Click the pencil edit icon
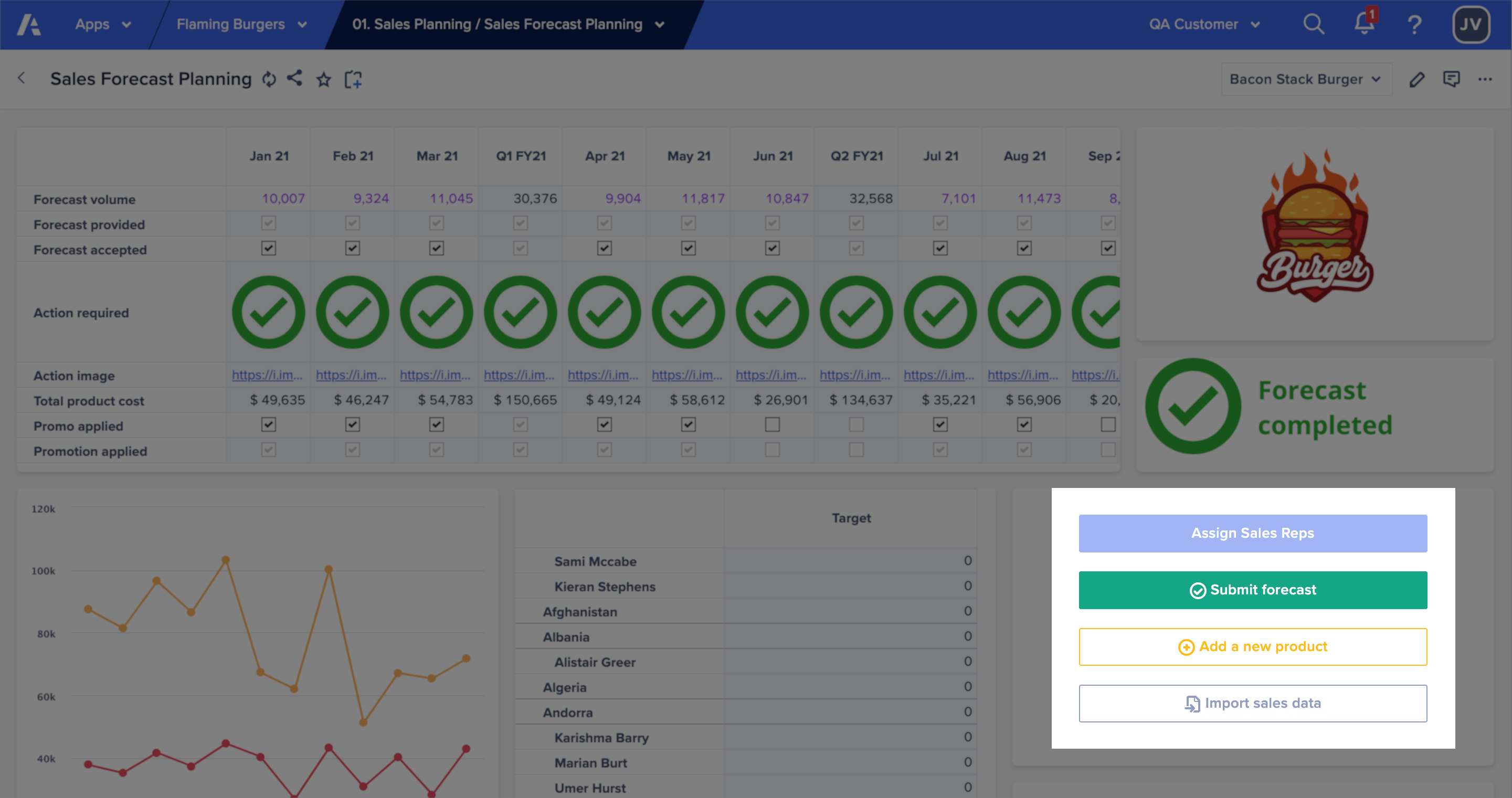Image resolution: width=1512 pixels, height=798 pixels. [1417, 79]
